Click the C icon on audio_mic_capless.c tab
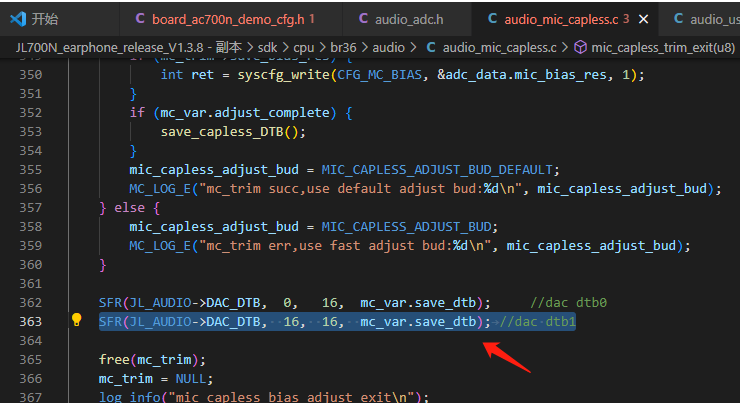 [492, 18]
